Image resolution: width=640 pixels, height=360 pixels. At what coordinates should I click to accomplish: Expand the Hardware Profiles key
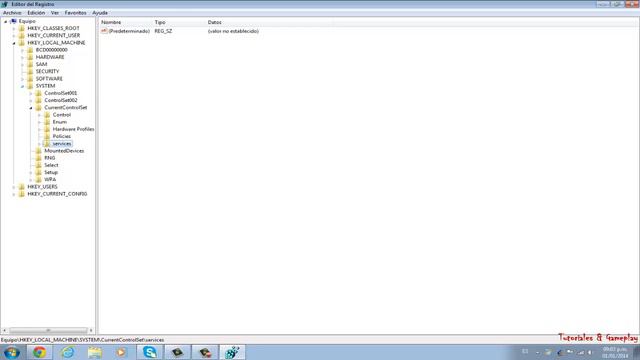click(40, 129)
